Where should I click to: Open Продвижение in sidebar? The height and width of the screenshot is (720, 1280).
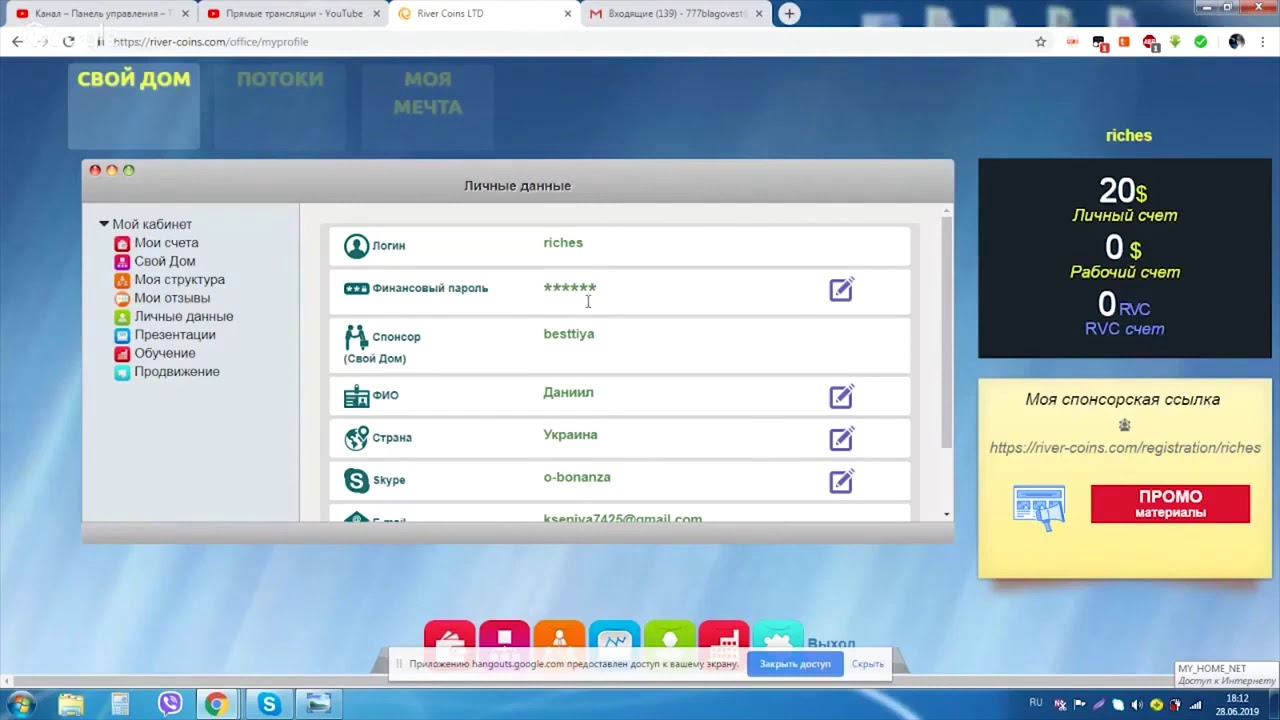point(177,372)
